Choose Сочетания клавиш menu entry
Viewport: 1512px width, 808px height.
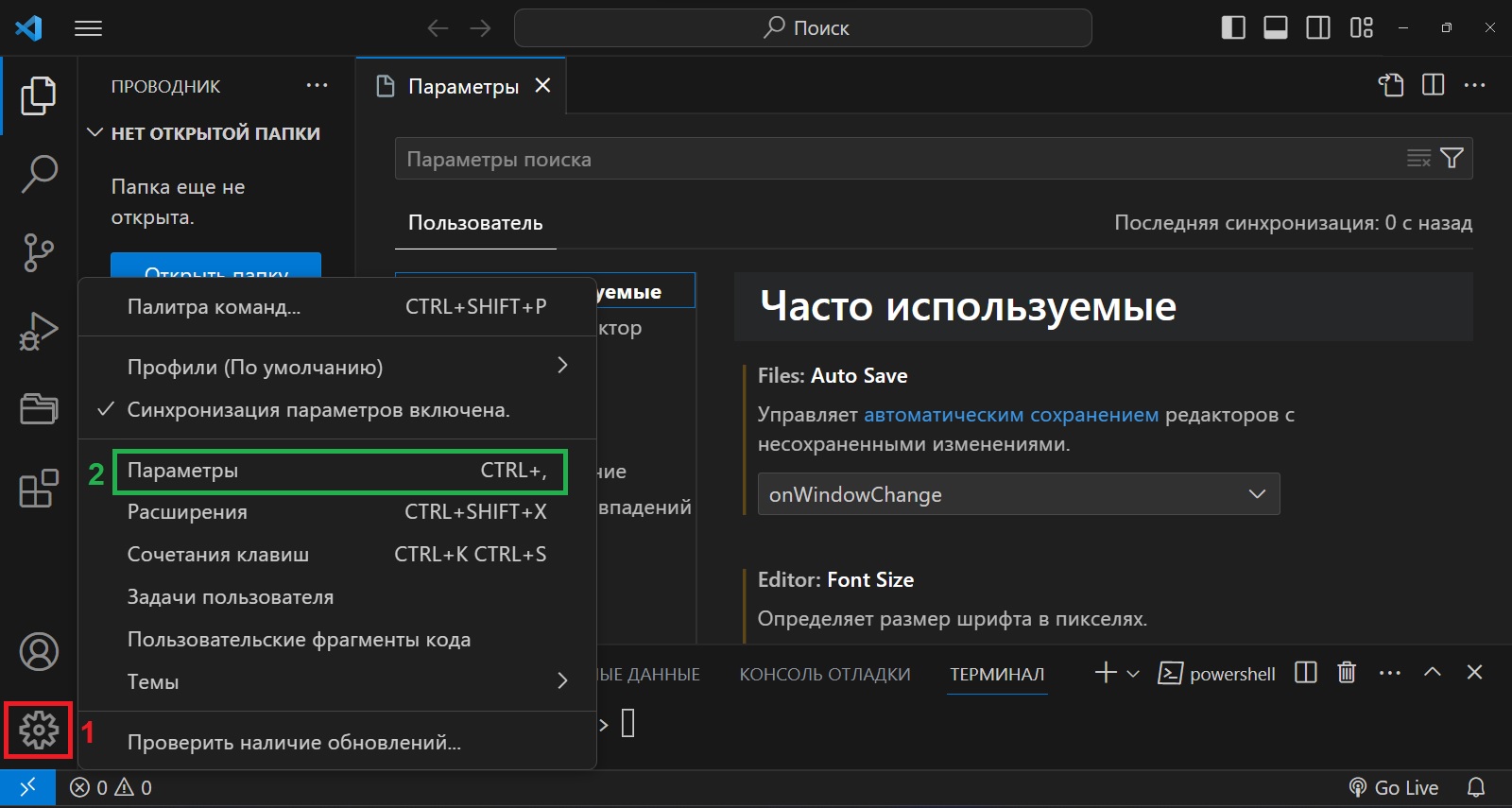point(337,554)
